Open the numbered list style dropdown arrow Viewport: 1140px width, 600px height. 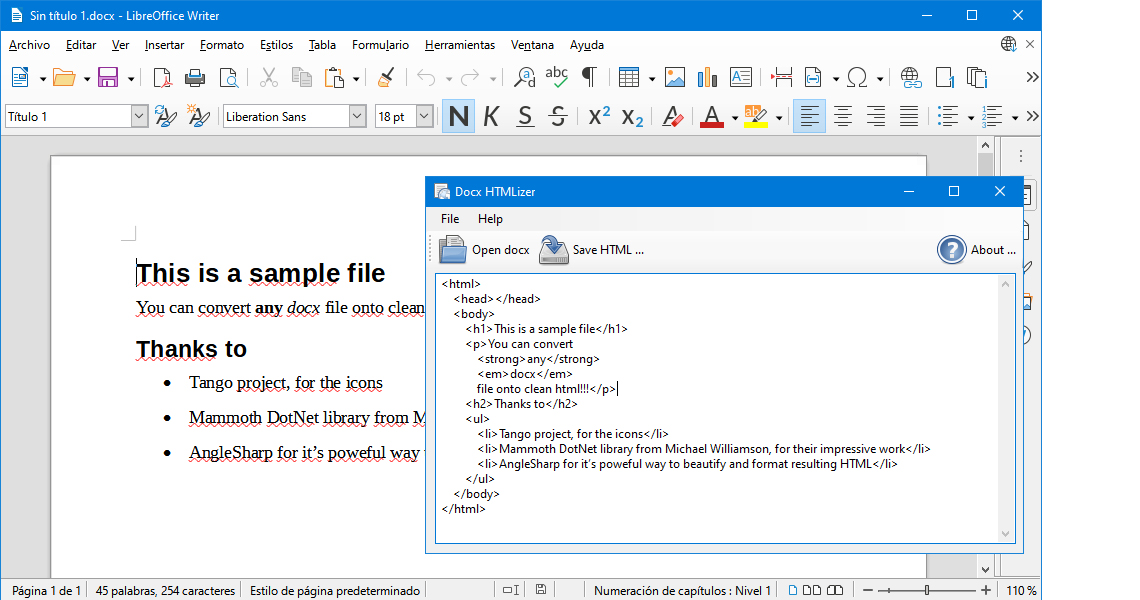click(1015, 118)
